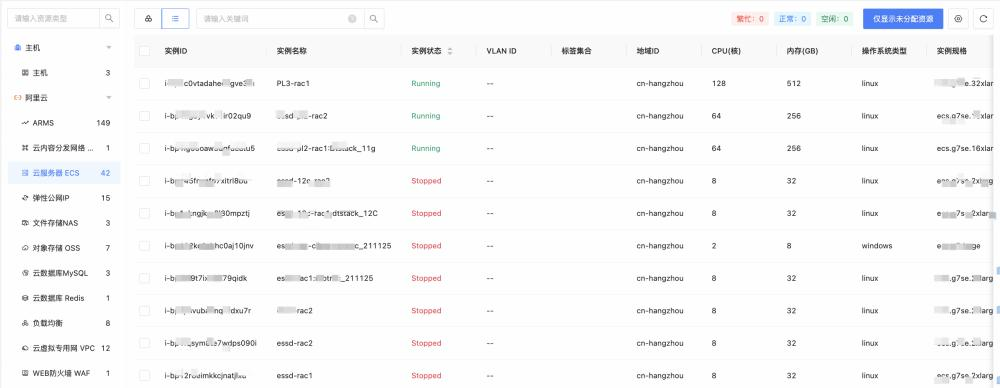The width and height of the screenshot is (1000, 388).
Task: Switch to list view icon
Action: point(175,19)
